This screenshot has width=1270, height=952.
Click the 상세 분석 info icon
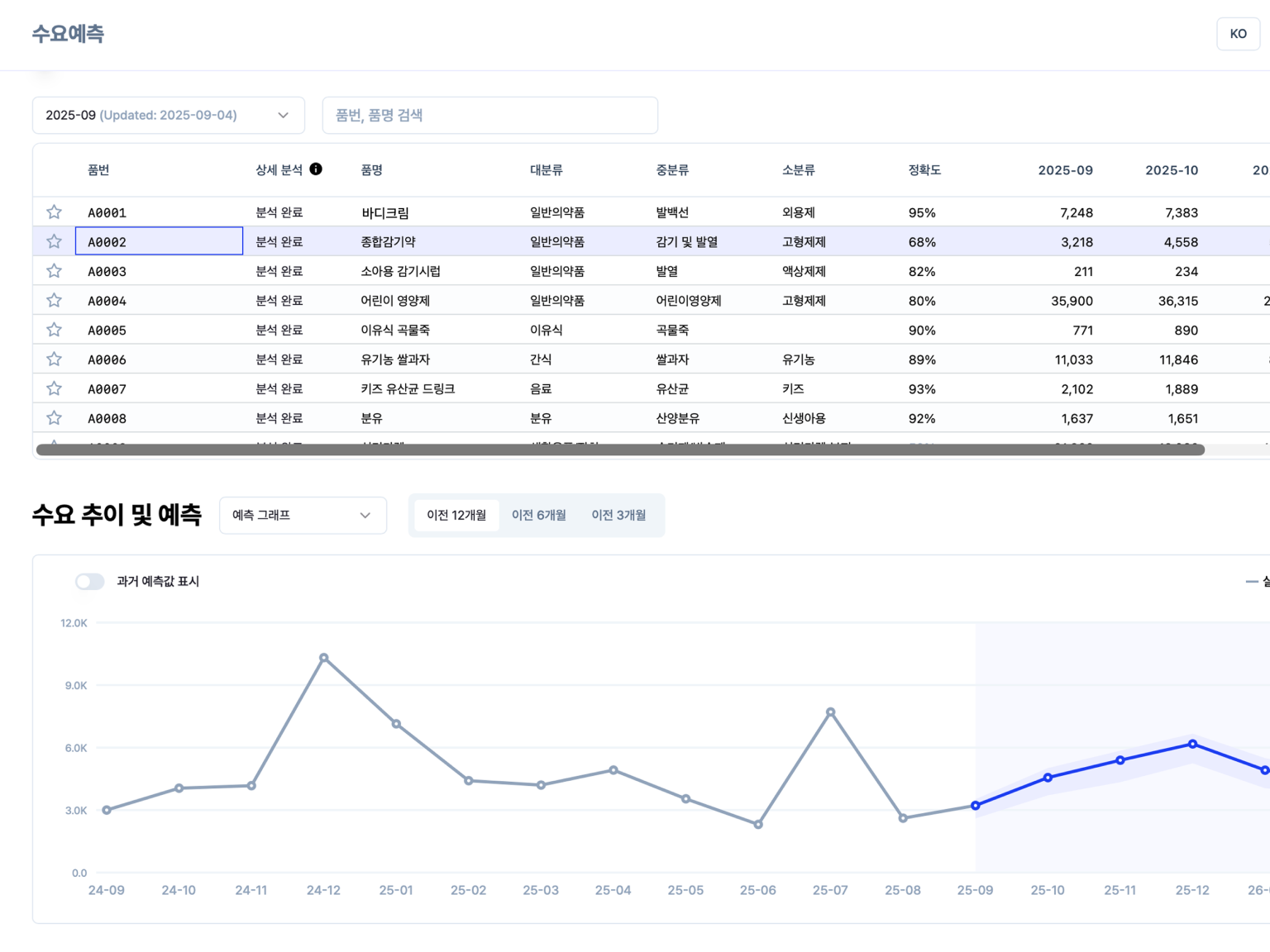point(316,169)
